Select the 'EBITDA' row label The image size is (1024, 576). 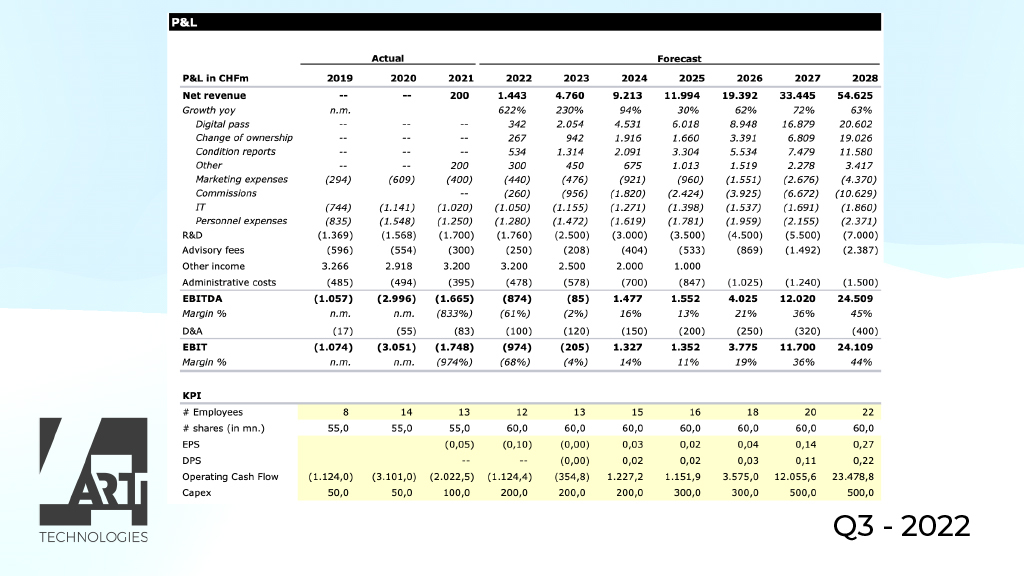click(x=202, y=298)
